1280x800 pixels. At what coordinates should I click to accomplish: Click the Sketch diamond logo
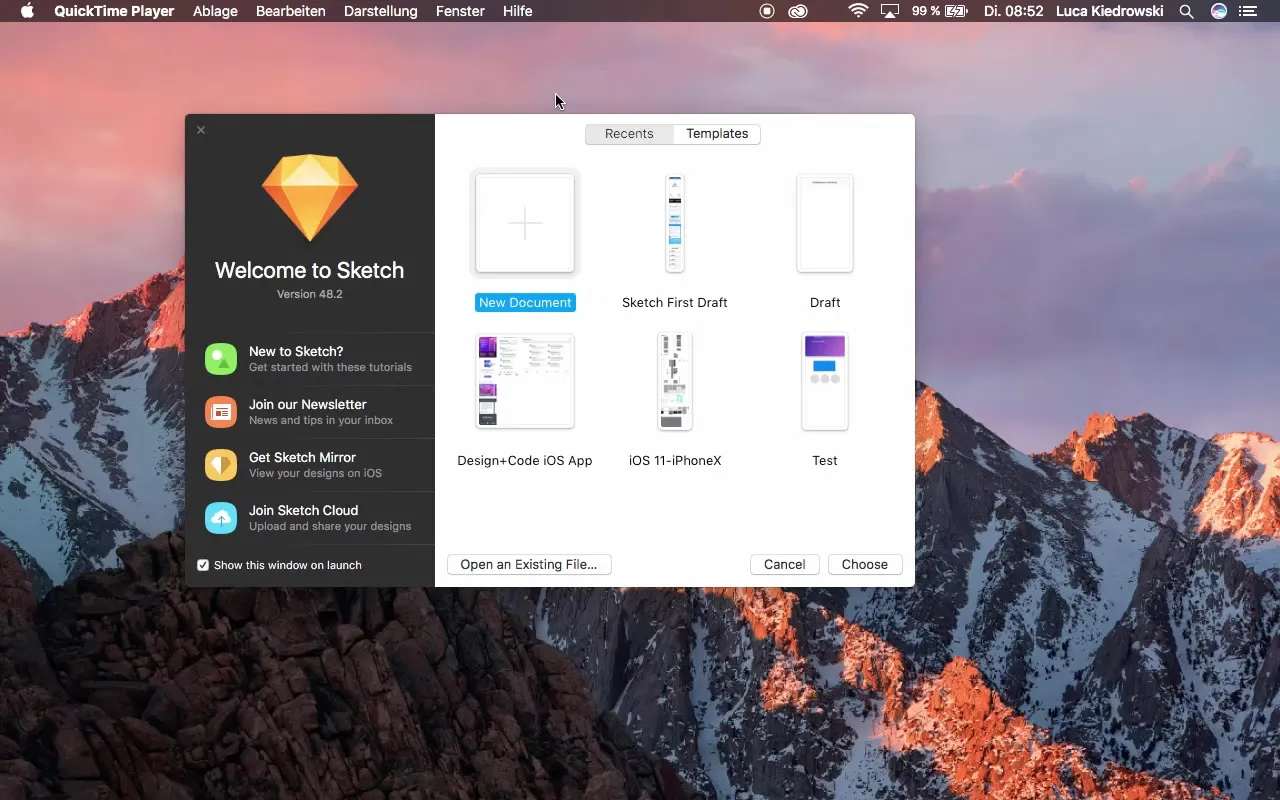[x=310, y=198]
